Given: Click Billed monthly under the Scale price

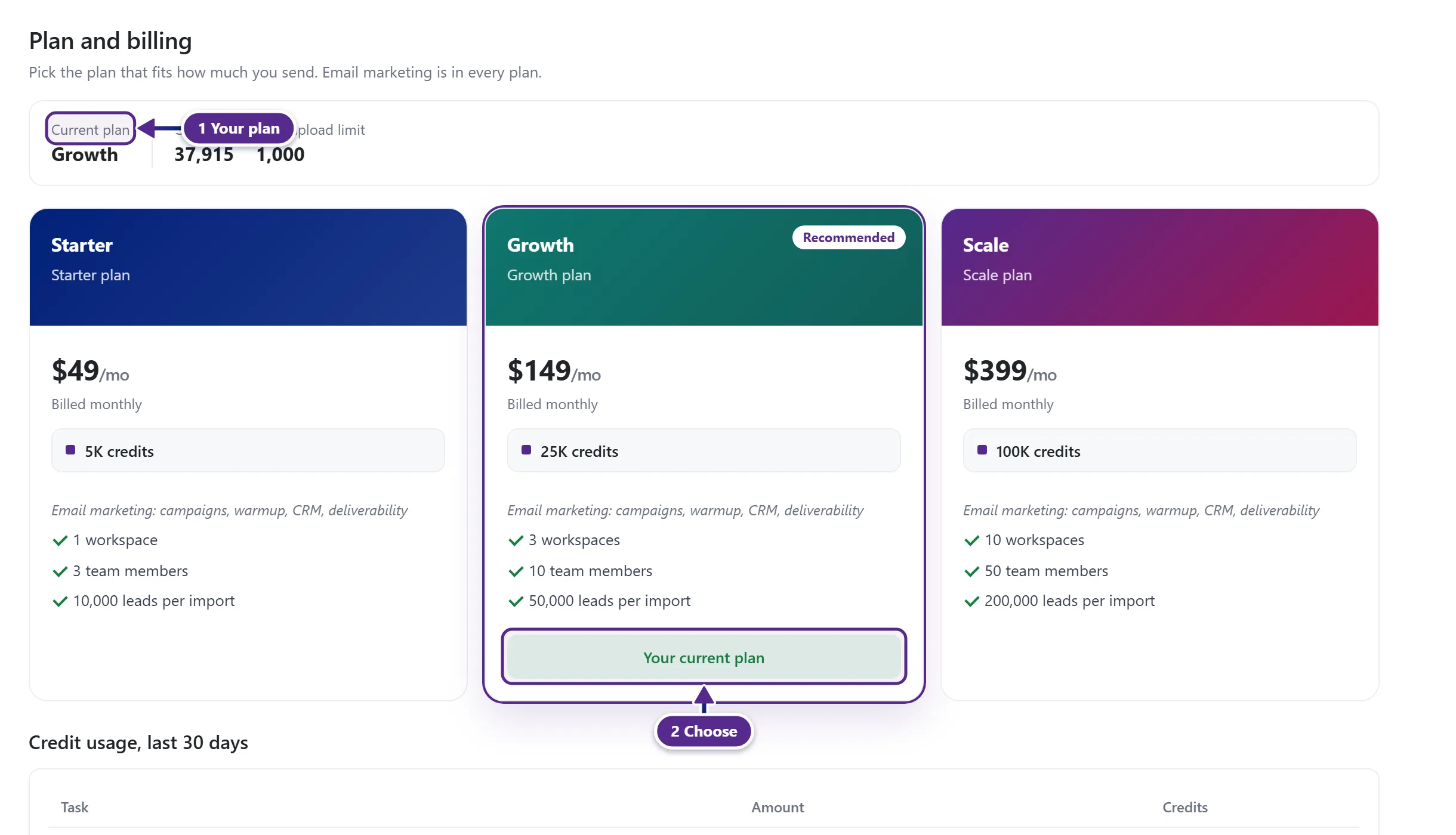Looking at the screenshot, I should coord(1008,404).
